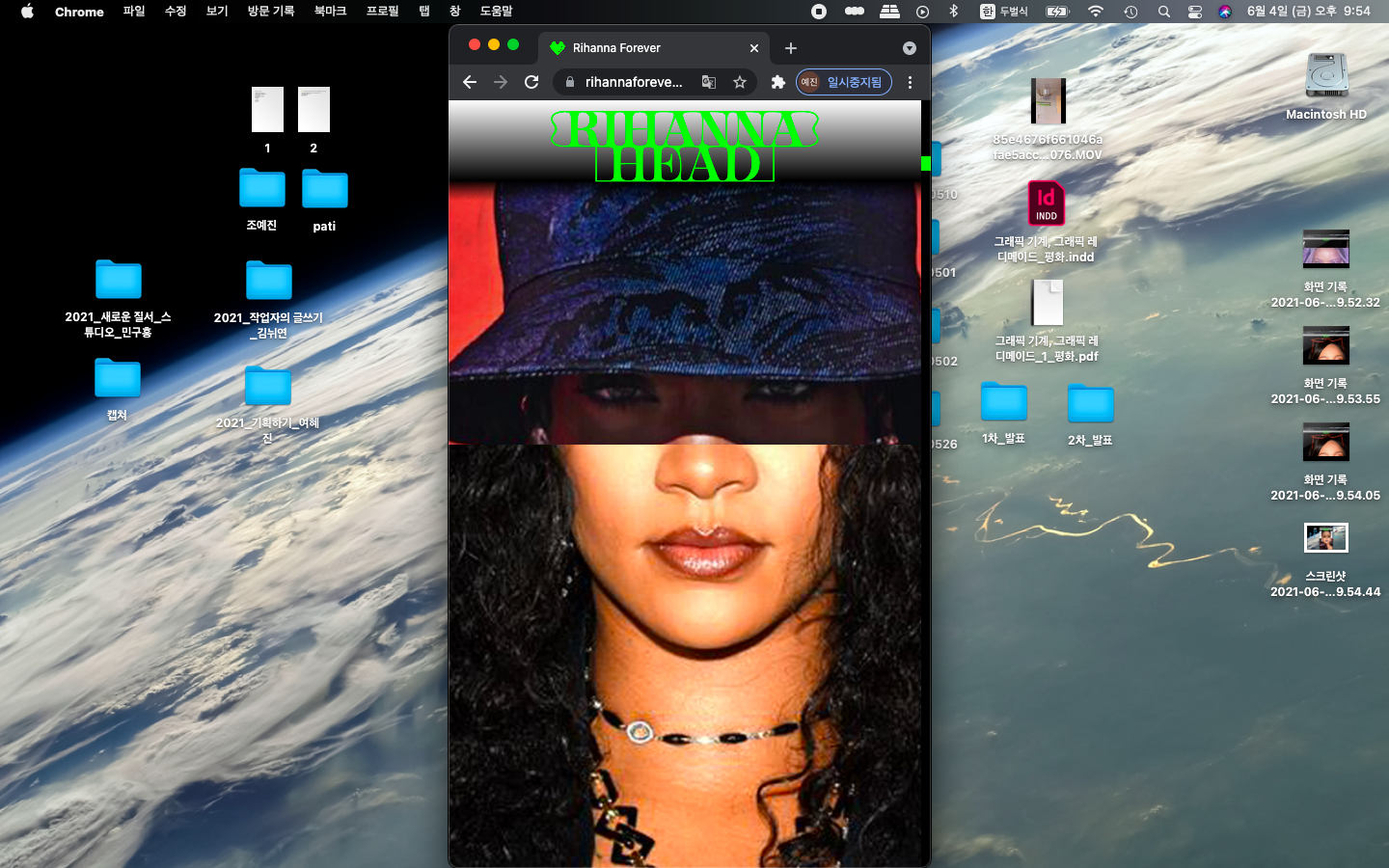The height and width of the screenshot is (868, 1389).
Task: Open the Wi-Fi menu bar icon
Action: [1096, 12]
